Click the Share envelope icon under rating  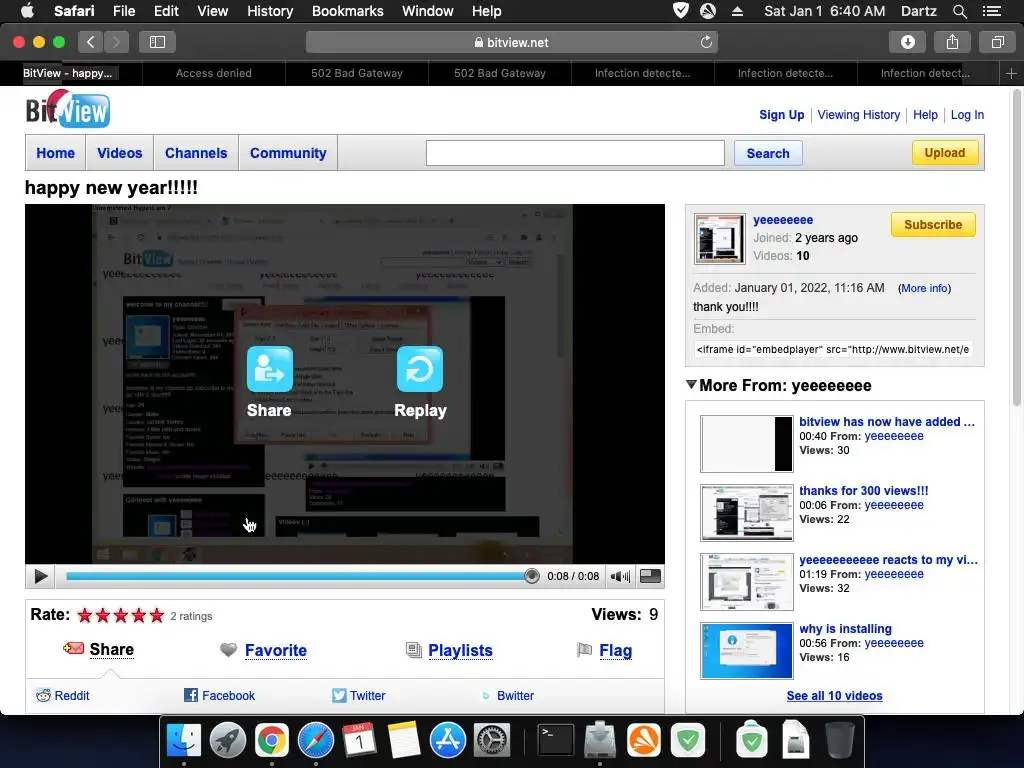[73, 648]
